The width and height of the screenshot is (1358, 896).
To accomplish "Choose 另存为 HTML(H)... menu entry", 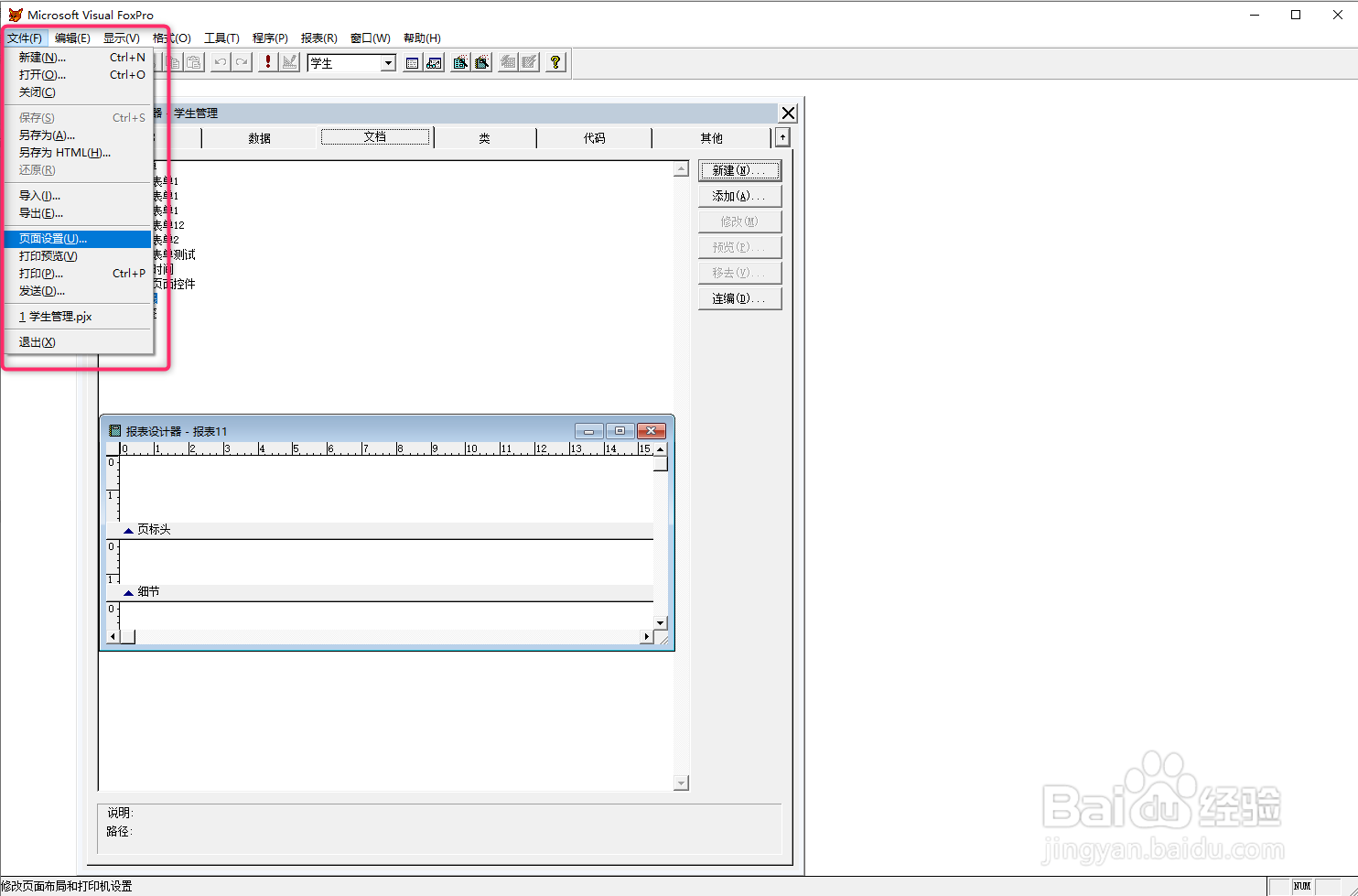I will click(78, 153).
